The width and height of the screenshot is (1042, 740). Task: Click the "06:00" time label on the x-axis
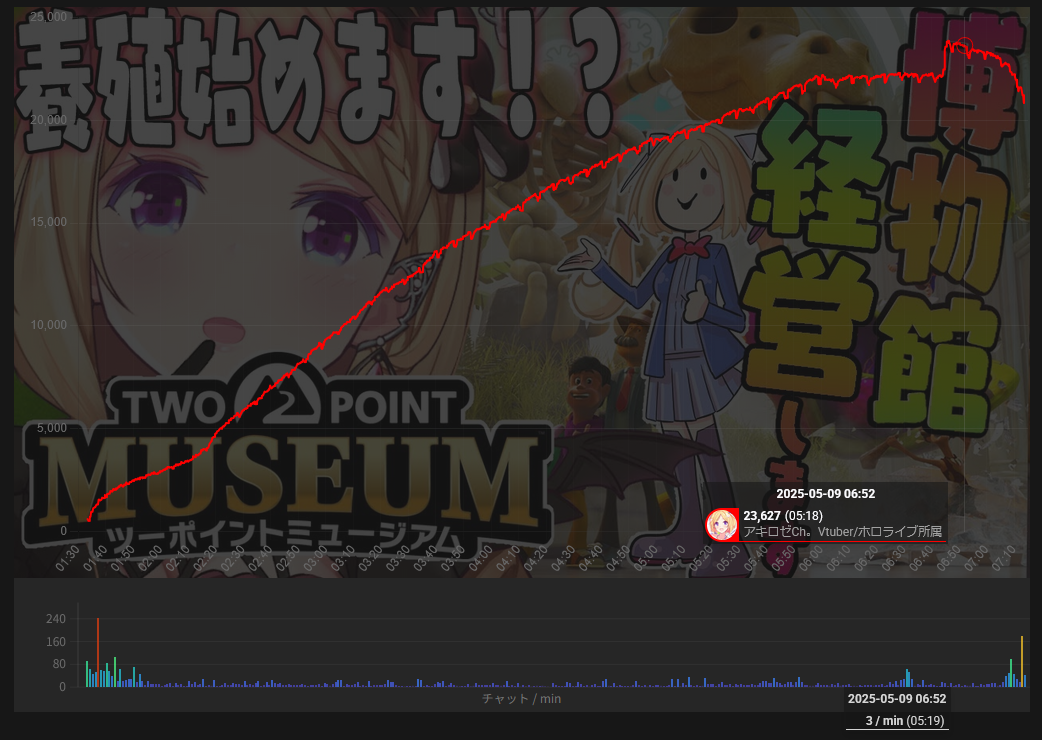[811, 558]
